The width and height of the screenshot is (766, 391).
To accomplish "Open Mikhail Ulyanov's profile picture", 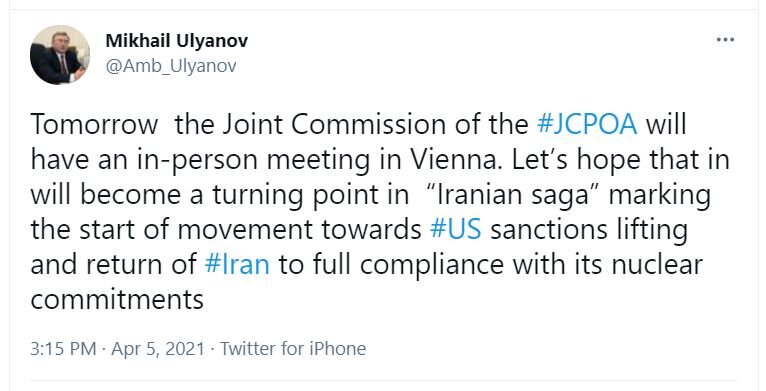I will click(x=60, y=55).
